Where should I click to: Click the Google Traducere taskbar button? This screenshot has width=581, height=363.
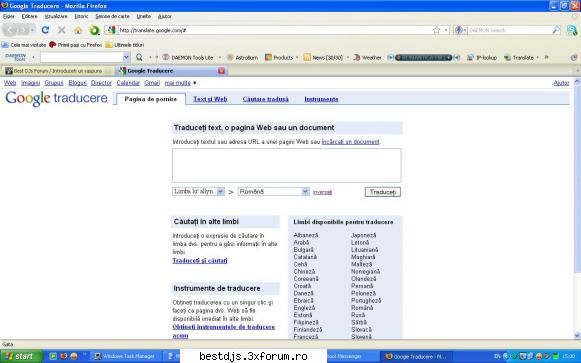[417, 356]
